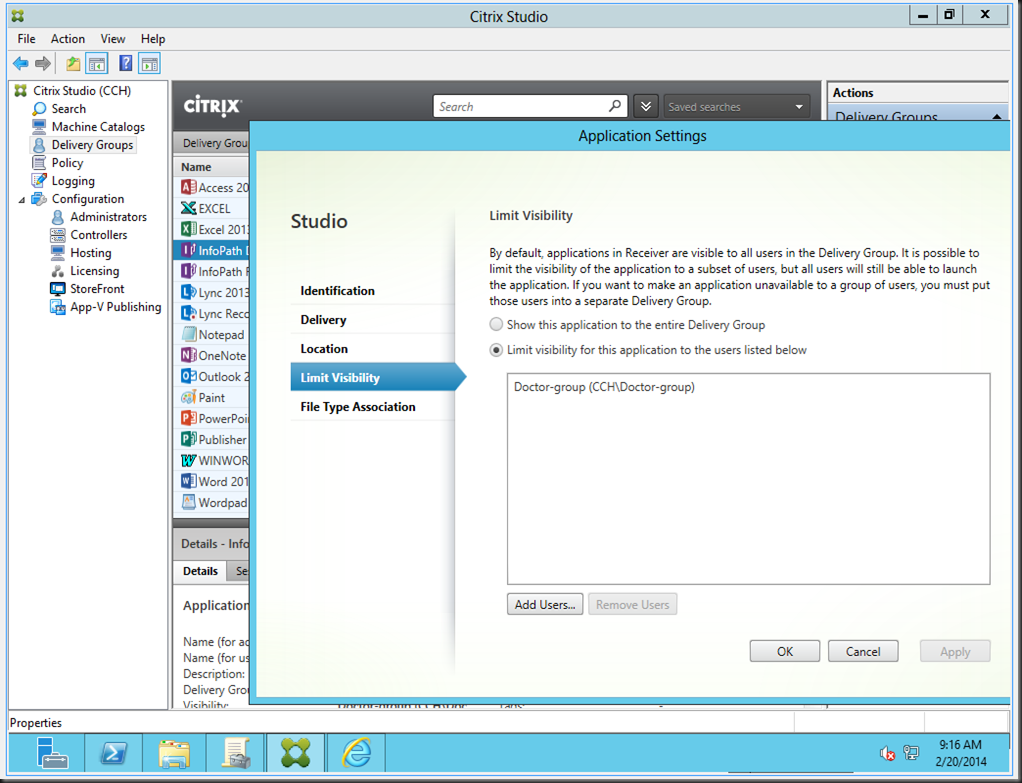The image size is (1022, 783).
Task: Open the Help menu
Action: click(x=153, y=39)
